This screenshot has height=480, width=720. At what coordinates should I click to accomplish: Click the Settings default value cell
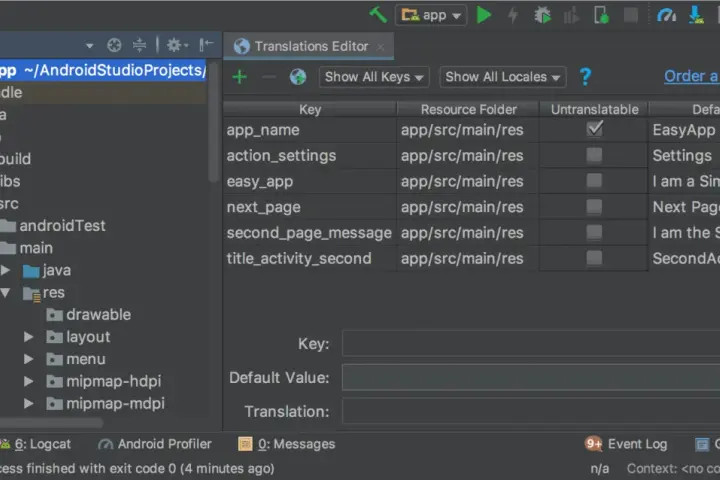684,156
